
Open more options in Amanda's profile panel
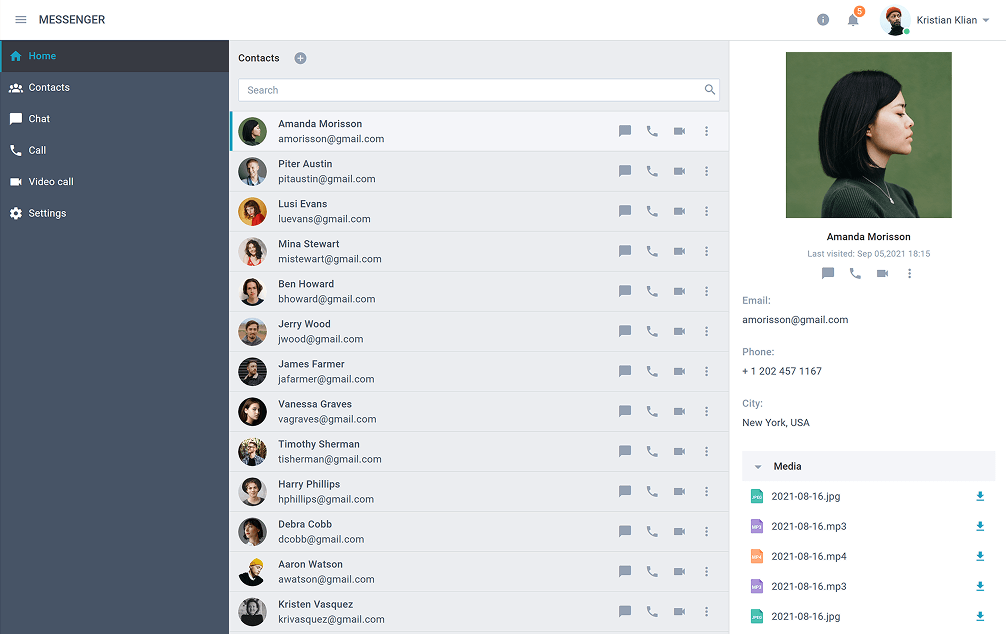tap(909, 273)
